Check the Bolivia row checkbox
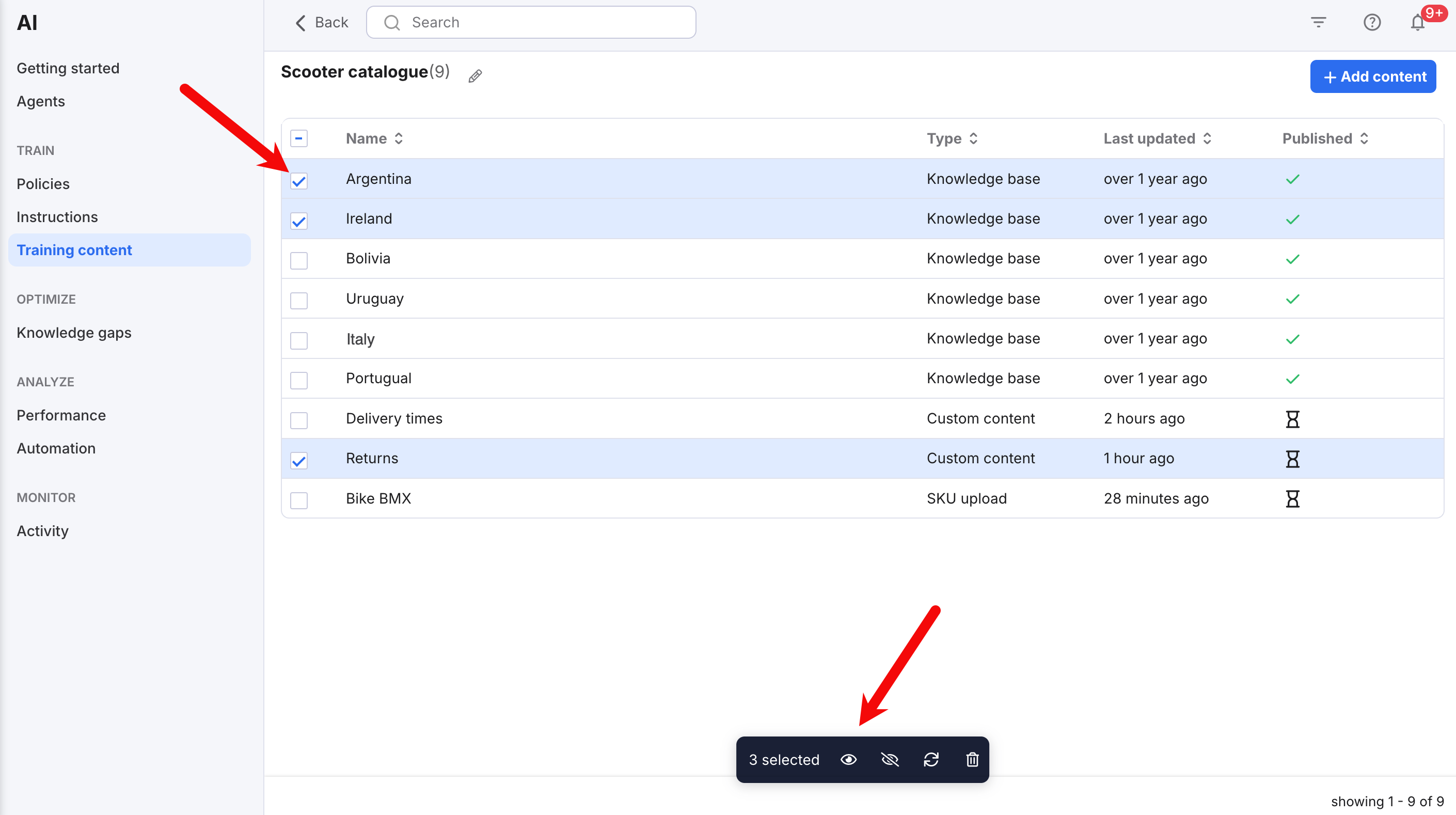Image resolution: width=1456 pixels, height=815 pixels. coord(299,260)
